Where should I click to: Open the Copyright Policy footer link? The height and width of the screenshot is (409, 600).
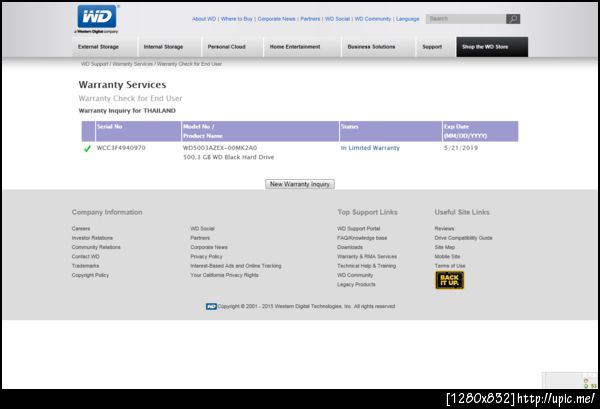point(90,275)
